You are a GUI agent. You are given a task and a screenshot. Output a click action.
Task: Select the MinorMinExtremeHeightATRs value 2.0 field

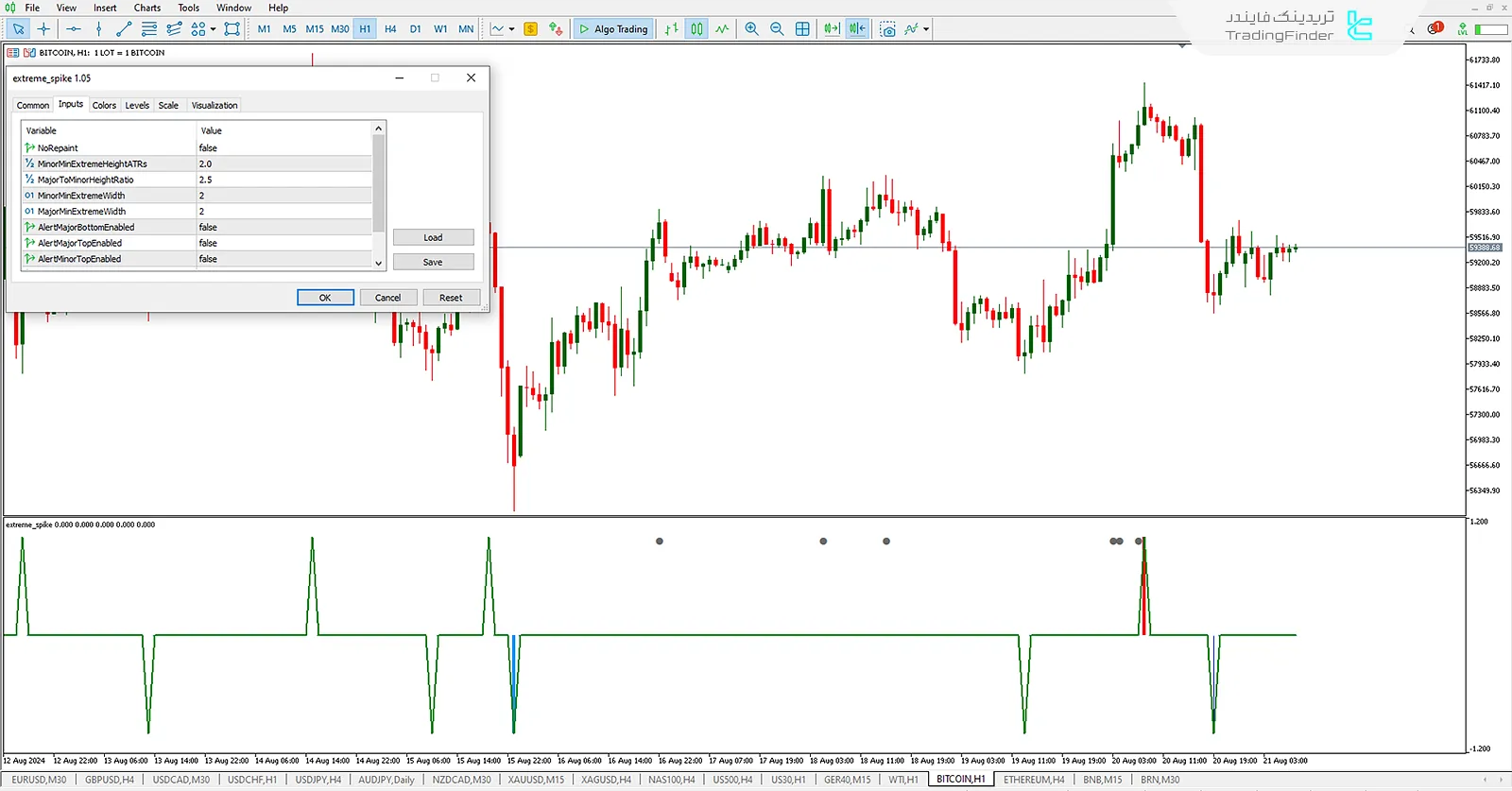click(283, 163)
